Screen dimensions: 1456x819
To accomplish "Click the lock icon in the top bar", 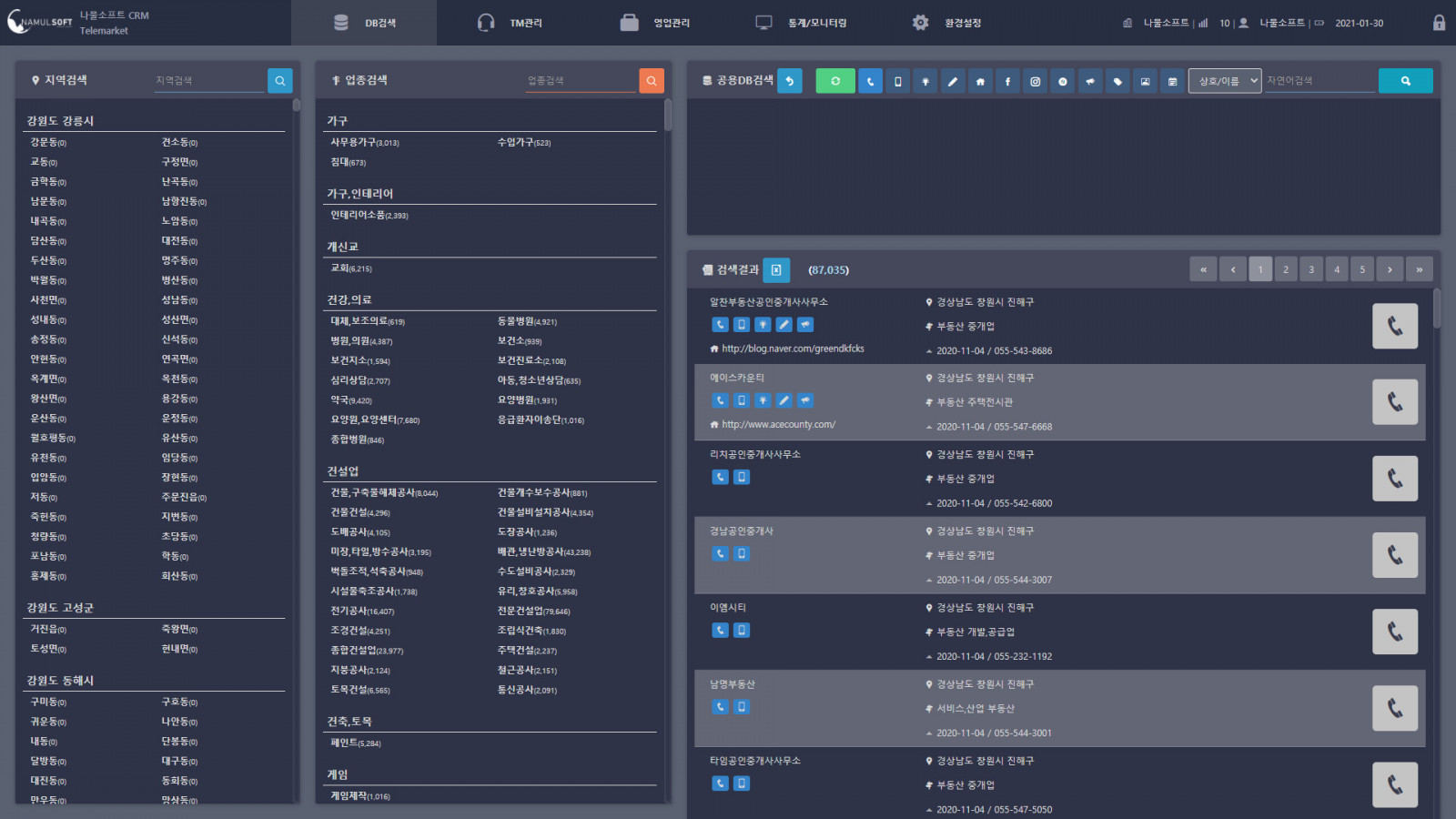I will click(1439, 23).
